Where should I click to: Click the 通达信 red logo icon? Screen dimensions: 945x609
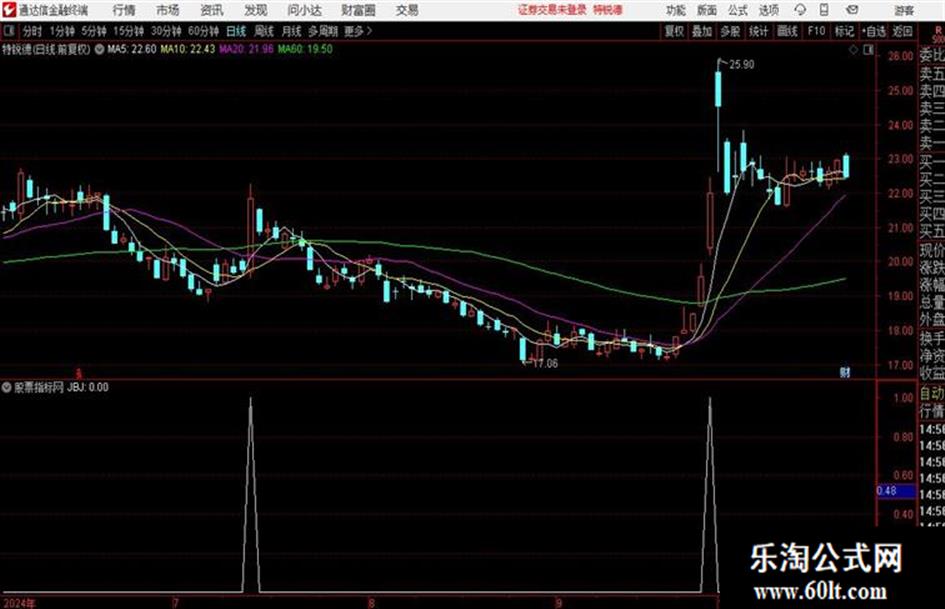click(x=9, y=10)
